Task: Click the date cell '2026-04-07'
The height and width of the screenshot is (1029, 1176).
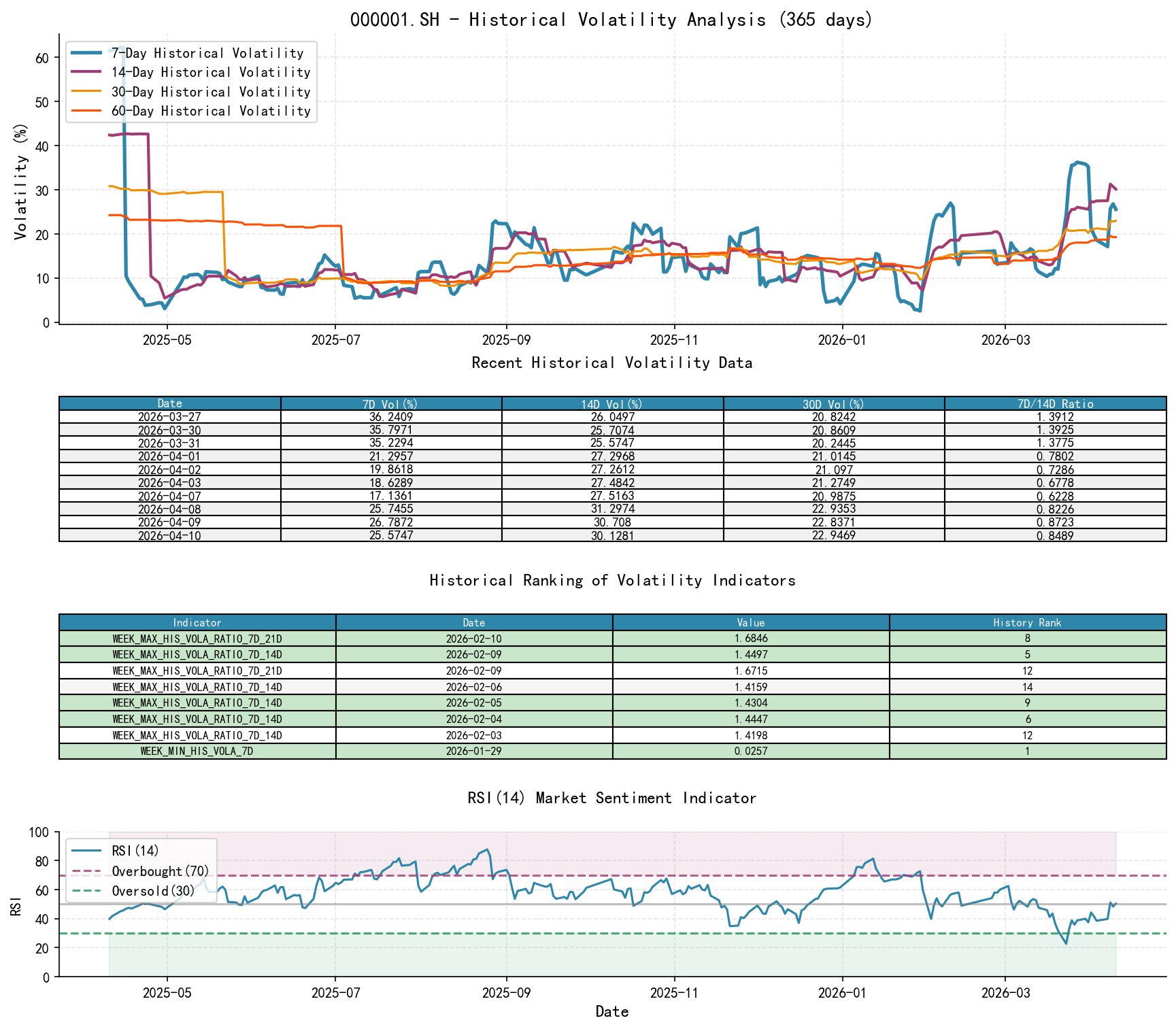Action: coord(170,496)
